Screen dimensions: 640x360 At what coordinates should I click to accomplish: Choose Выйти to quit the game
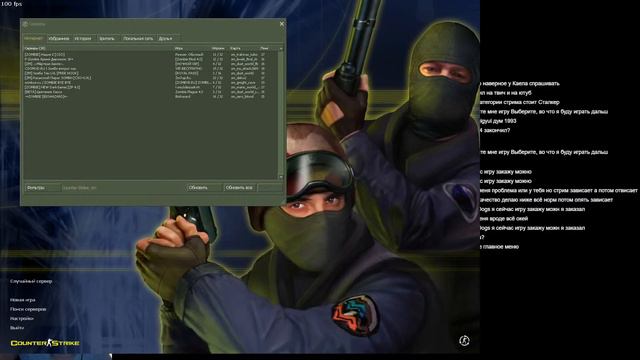[17, 328]
